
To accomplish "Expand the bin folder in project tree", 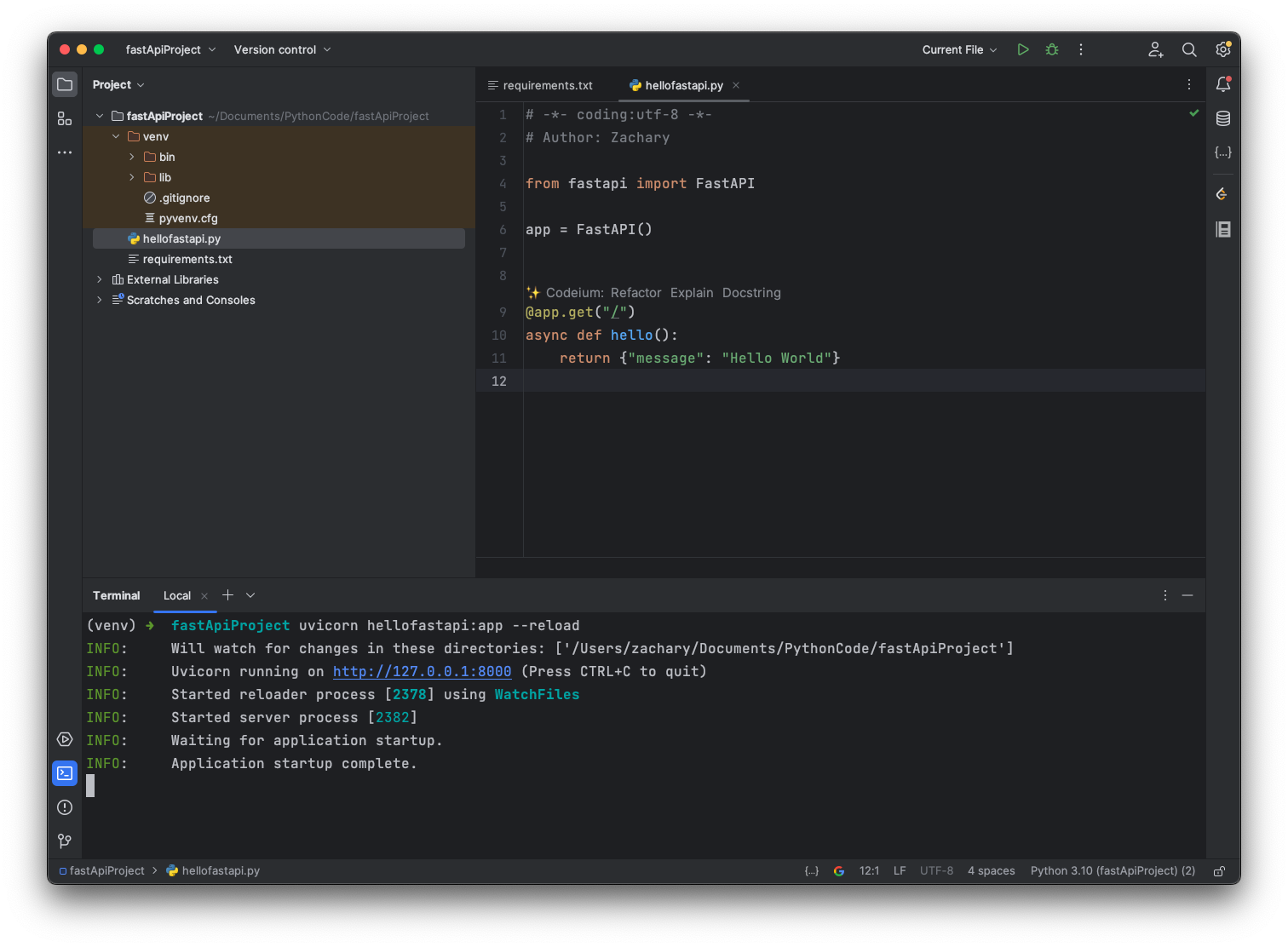I will point(132,157).
